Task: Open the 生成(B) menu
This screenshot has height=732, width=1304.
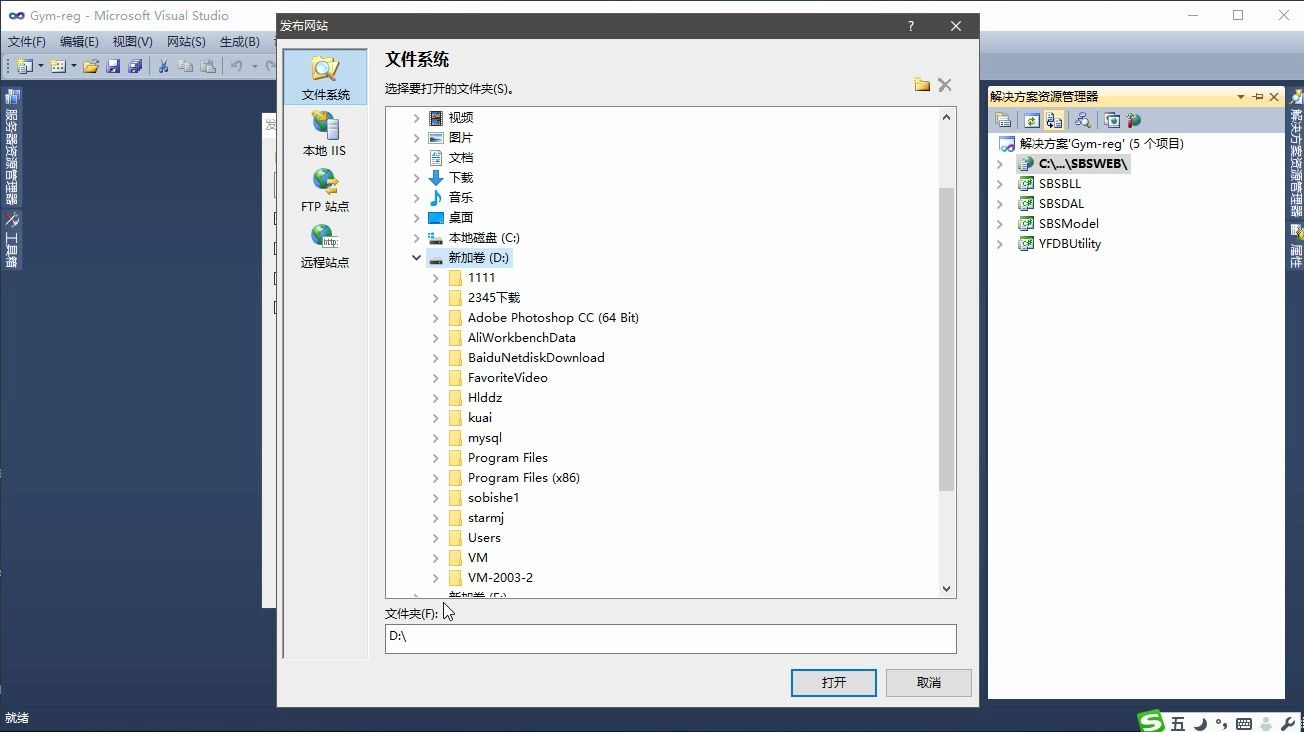Action: pos(239,42)
